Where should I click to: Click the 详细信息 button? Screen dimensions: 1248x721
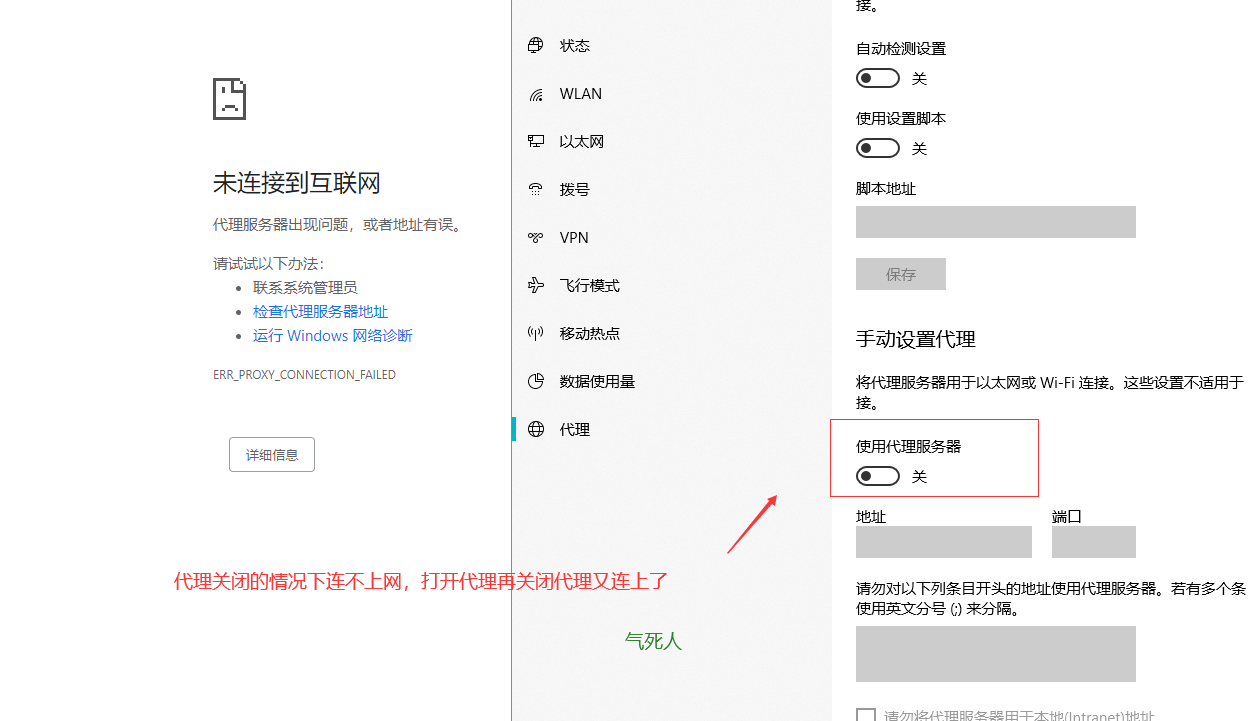pyautogui.click(x=272, y=454)
